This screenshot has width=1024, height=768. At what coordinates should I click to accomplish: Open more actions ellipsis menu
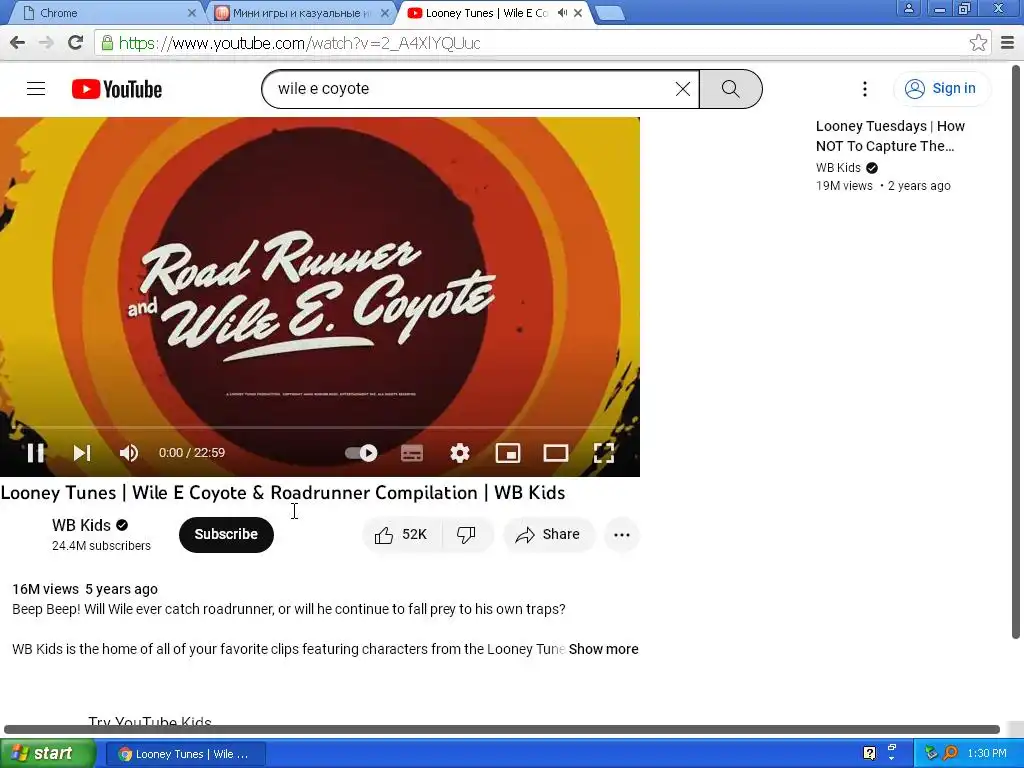622,535
